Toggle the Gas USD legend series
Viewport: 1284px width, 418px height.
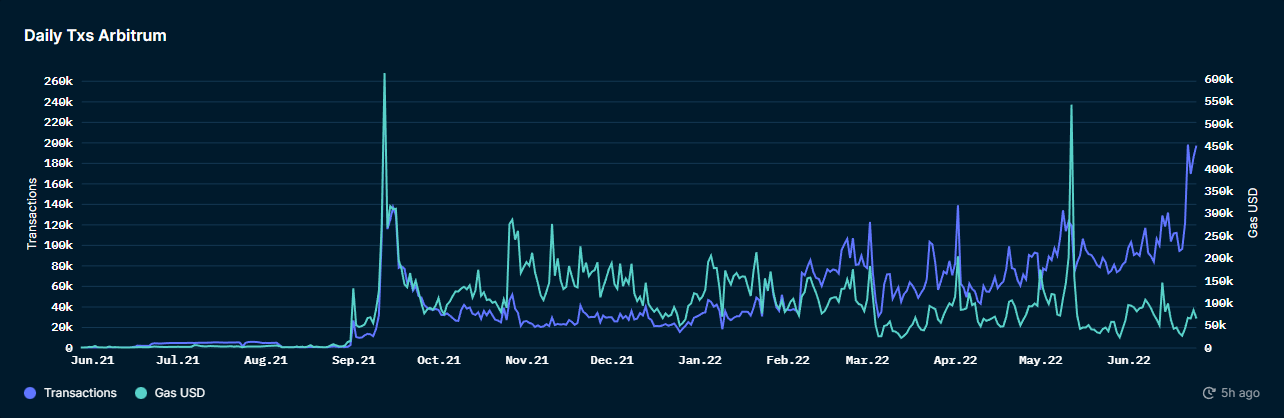point(168,393)
